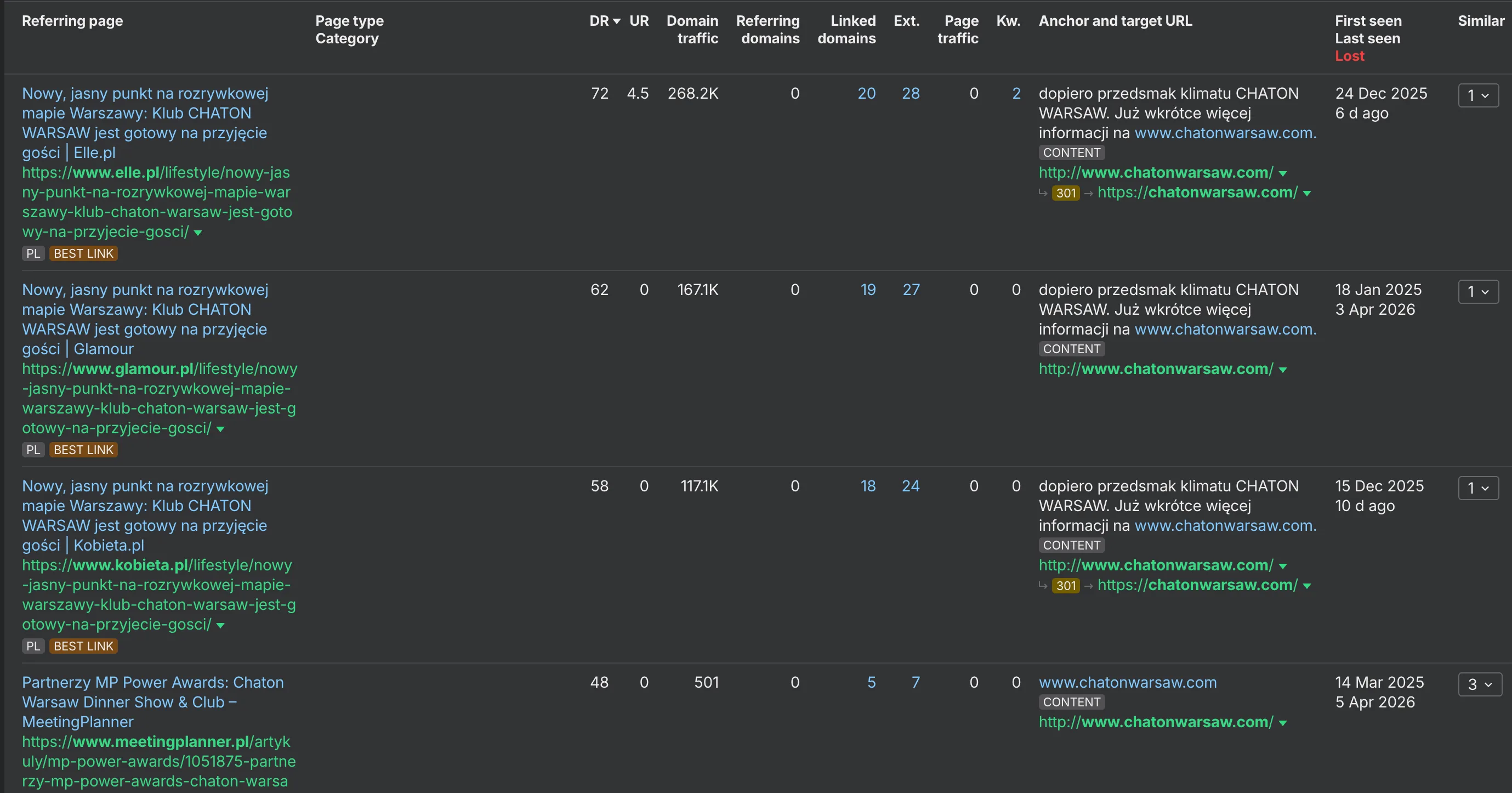Open linked domains count 20
Screen dimensions: 1512x793
tap(866, 93)
